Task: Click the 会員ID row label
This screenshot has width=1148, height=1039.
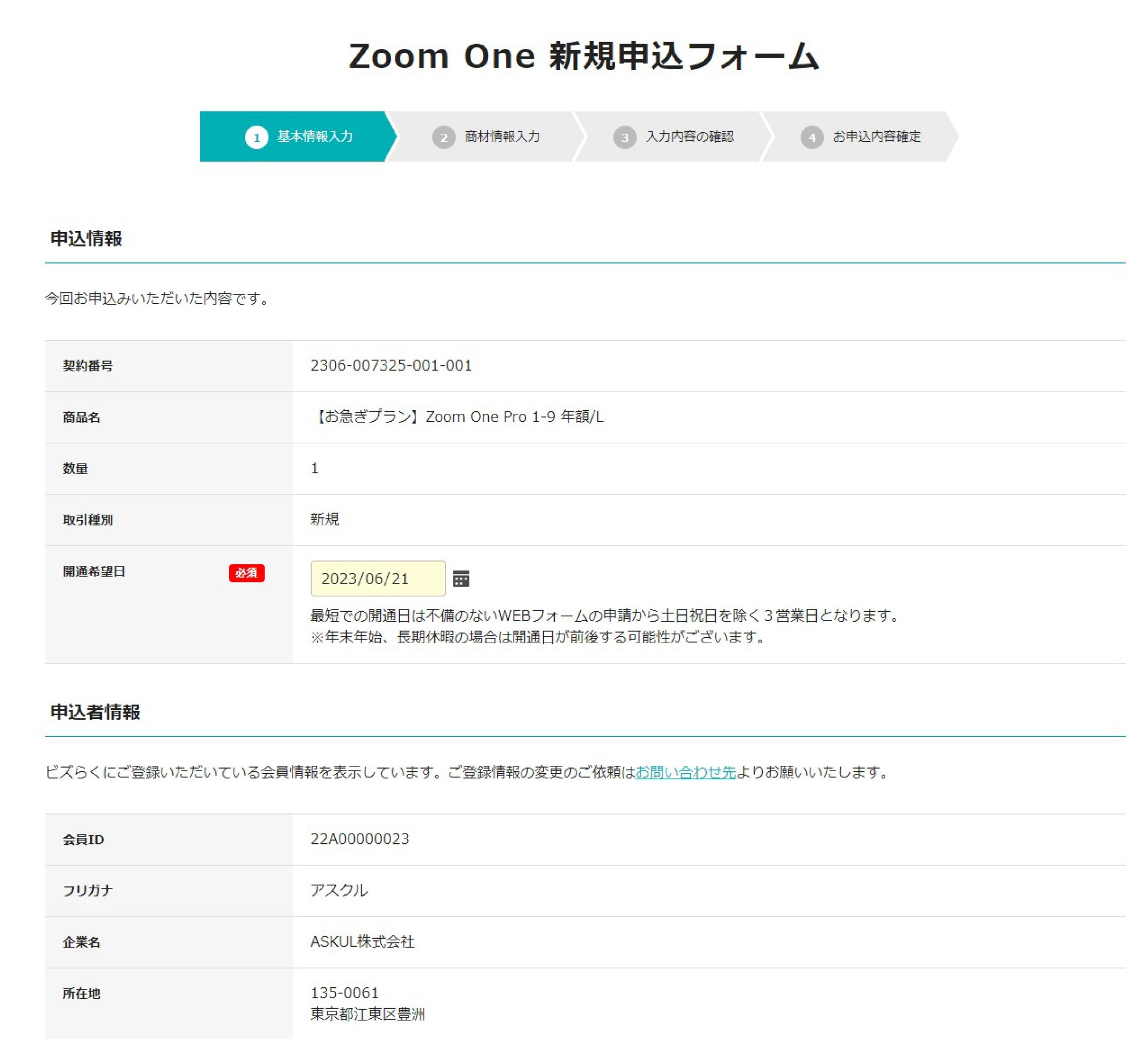Action: (83, 840)
